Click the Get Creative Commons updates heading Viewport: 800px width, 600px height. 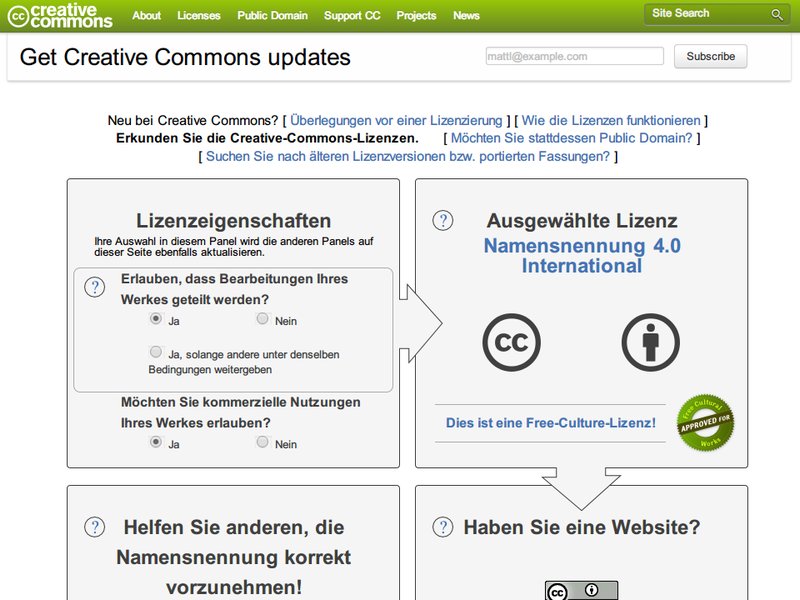point(185,57)
